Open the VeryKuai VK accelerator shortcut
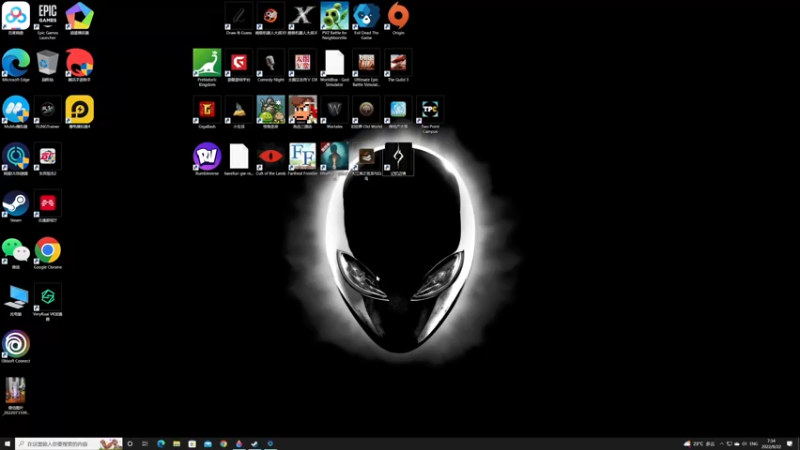 (47, 302)
